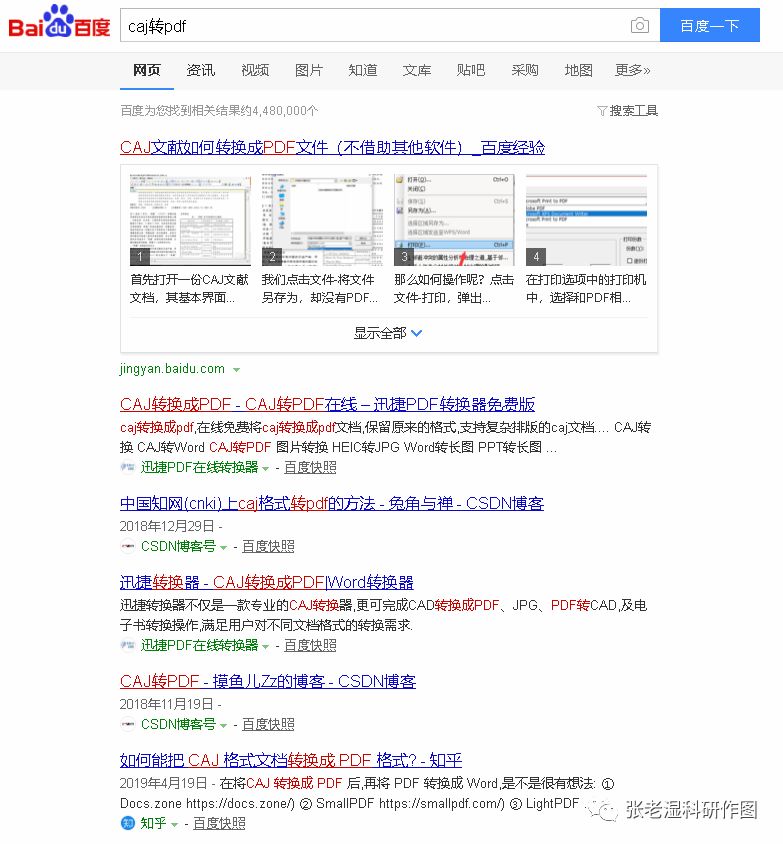Image resolution: width=783 pixels, height=844 pixels.
Task: Click CSDN博客号 under 2018年11月19日 result
Action: 178,724
